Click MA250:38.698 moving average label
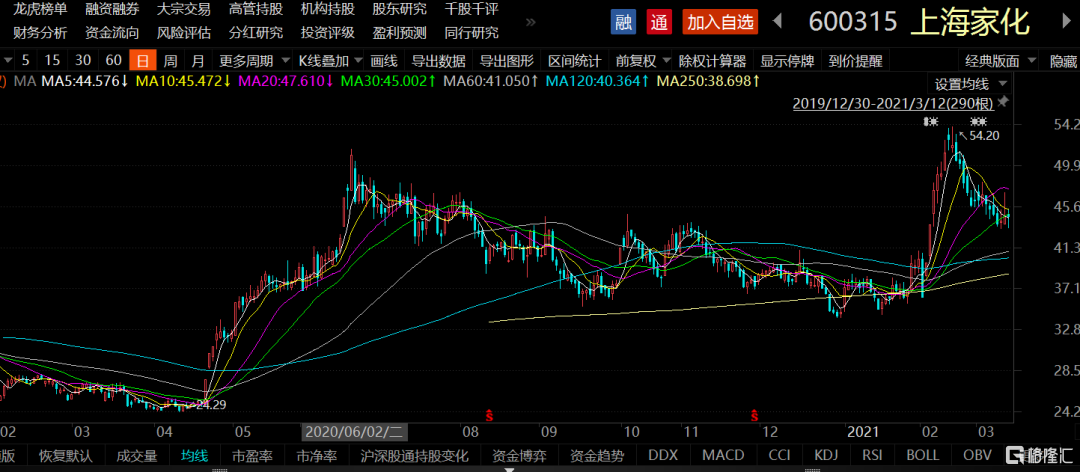The image size is (1080, 472). (x=708, y=81)
